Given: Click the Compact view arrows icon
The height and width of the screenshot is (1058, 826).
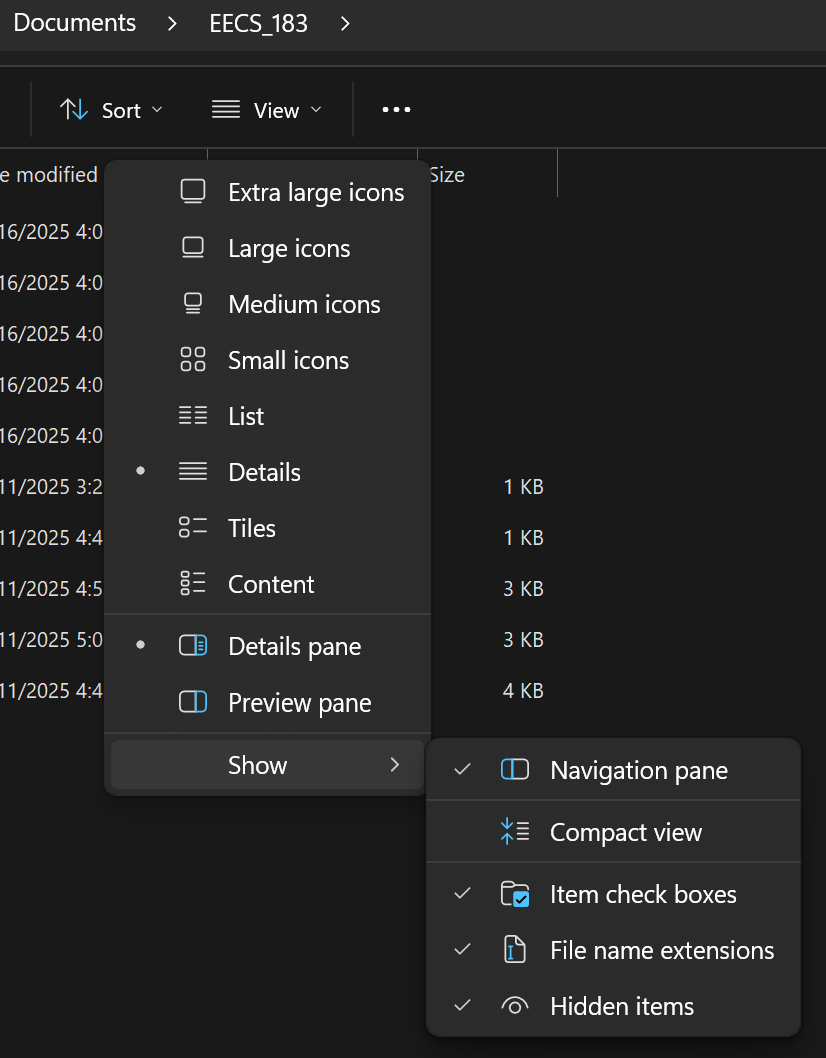Looking at the screenshot, I should click(x=515, y=831).
